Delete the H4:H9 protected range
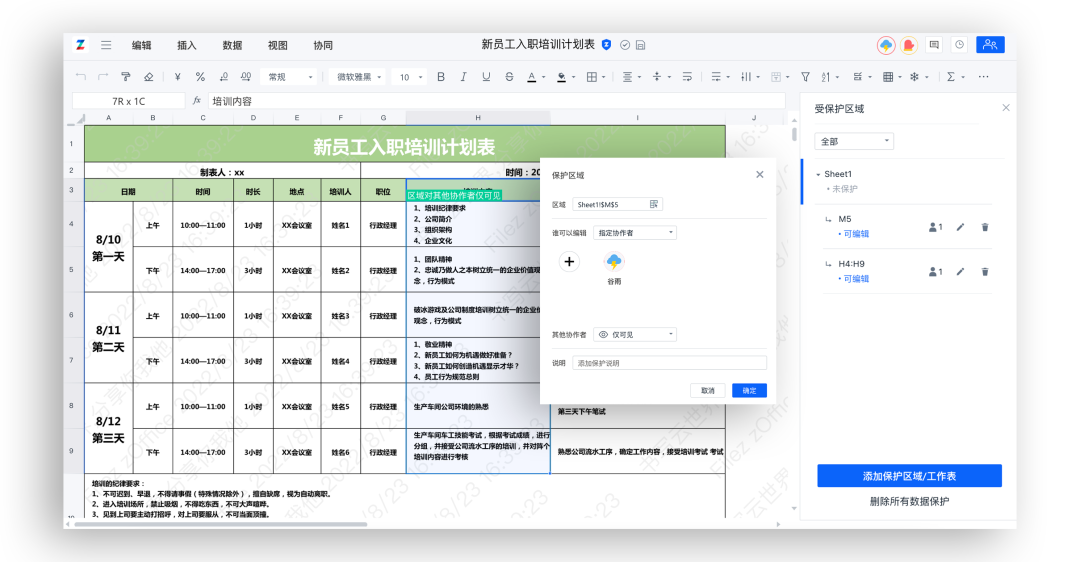Image resolution: width=1080 pixels, height=562 pixels. pos(985,271)
